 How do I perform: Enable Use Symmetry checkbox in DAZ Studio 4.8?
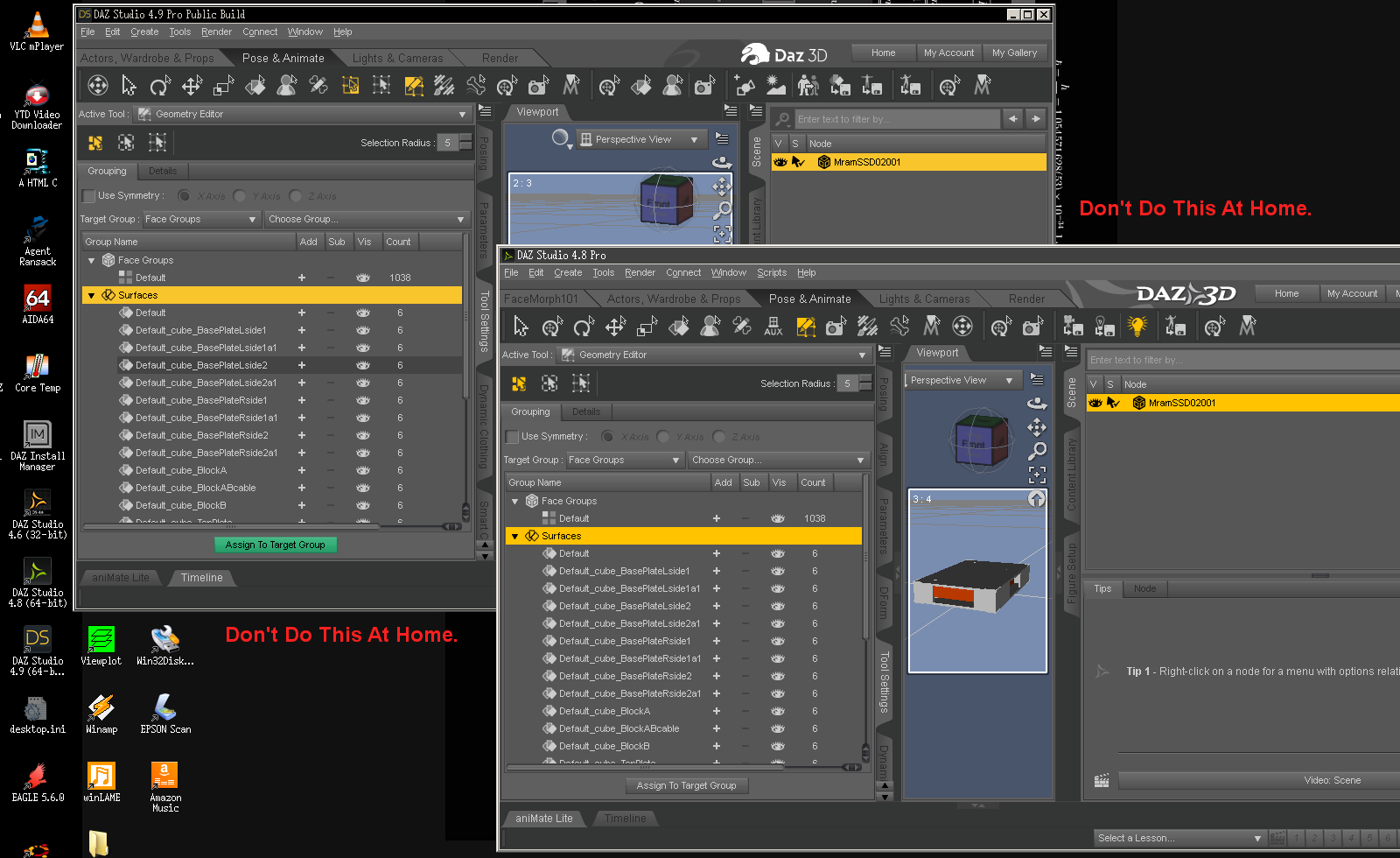[x=512, y=437]
